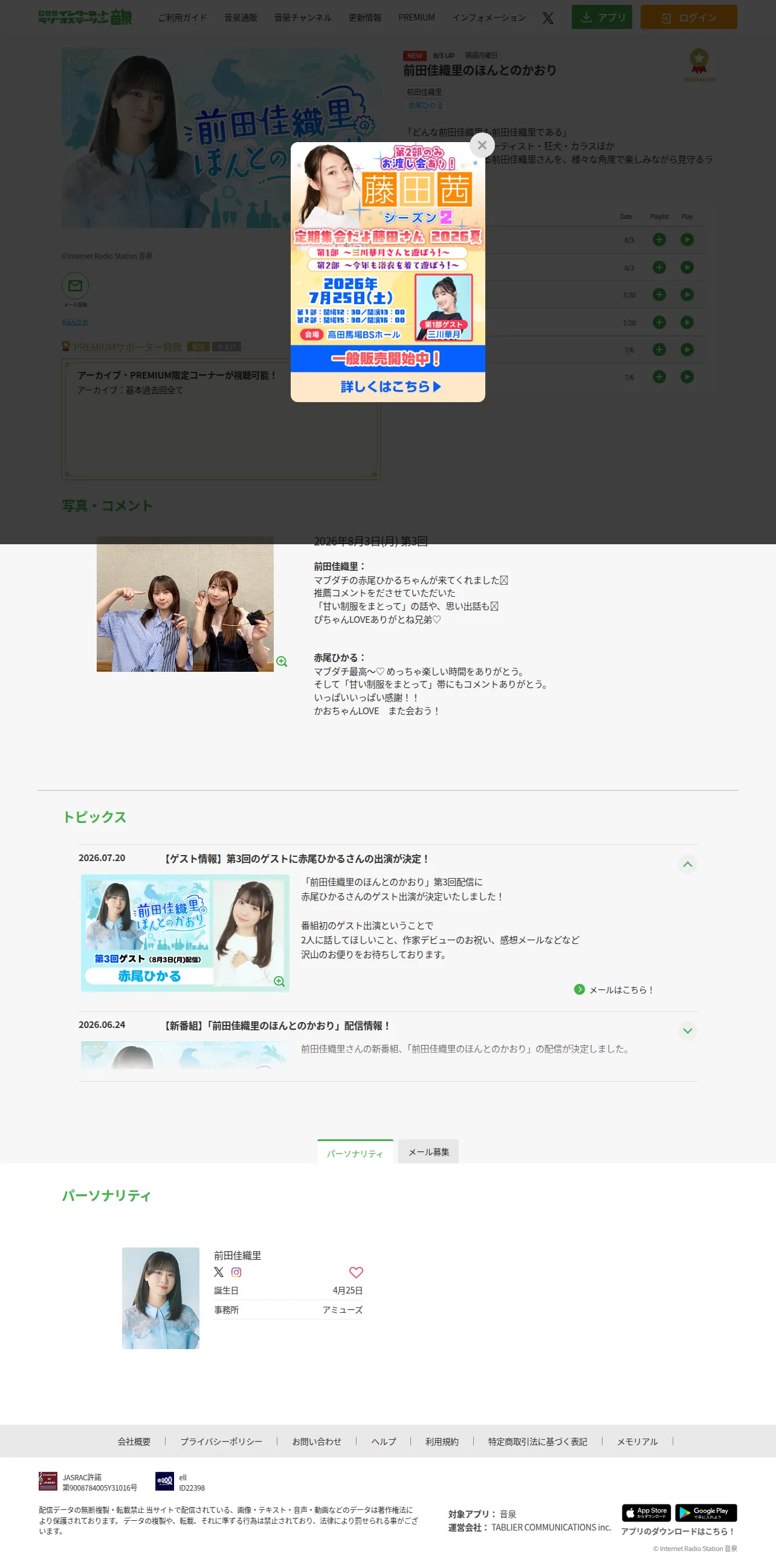The height and width of the screenshot is (1568, 776).
Task: Play the second 7/20 episode
Action: (687, 322)
